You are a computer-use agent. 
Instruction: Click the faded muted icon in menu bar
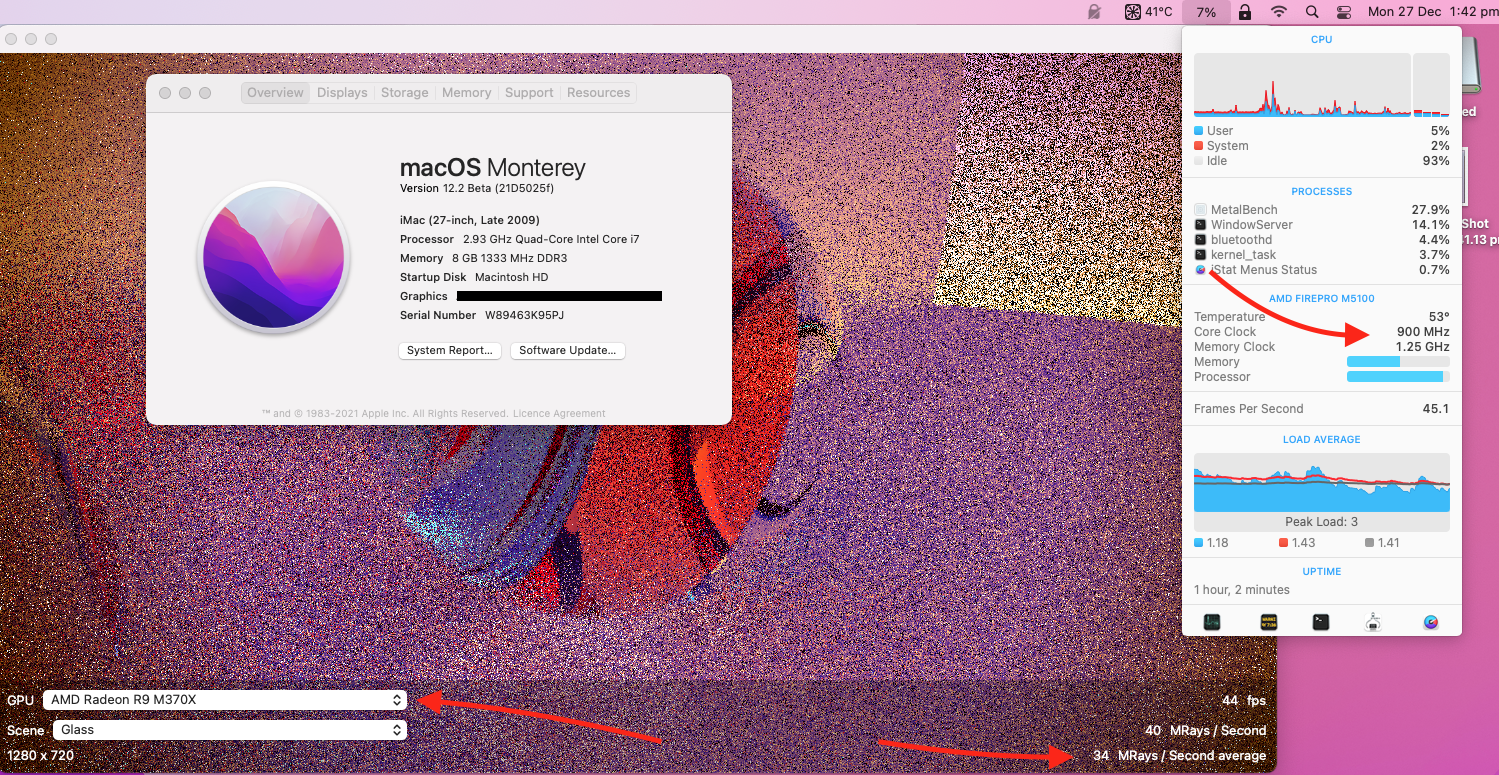tap(1095, 12)
